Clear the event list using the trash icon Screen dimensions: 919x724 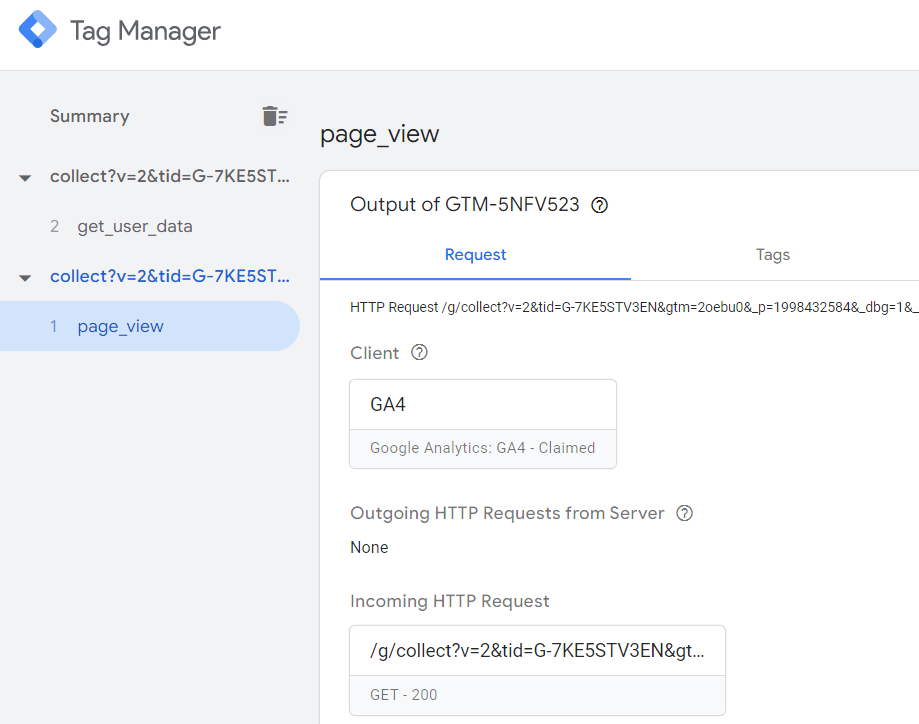click(274, 116)
